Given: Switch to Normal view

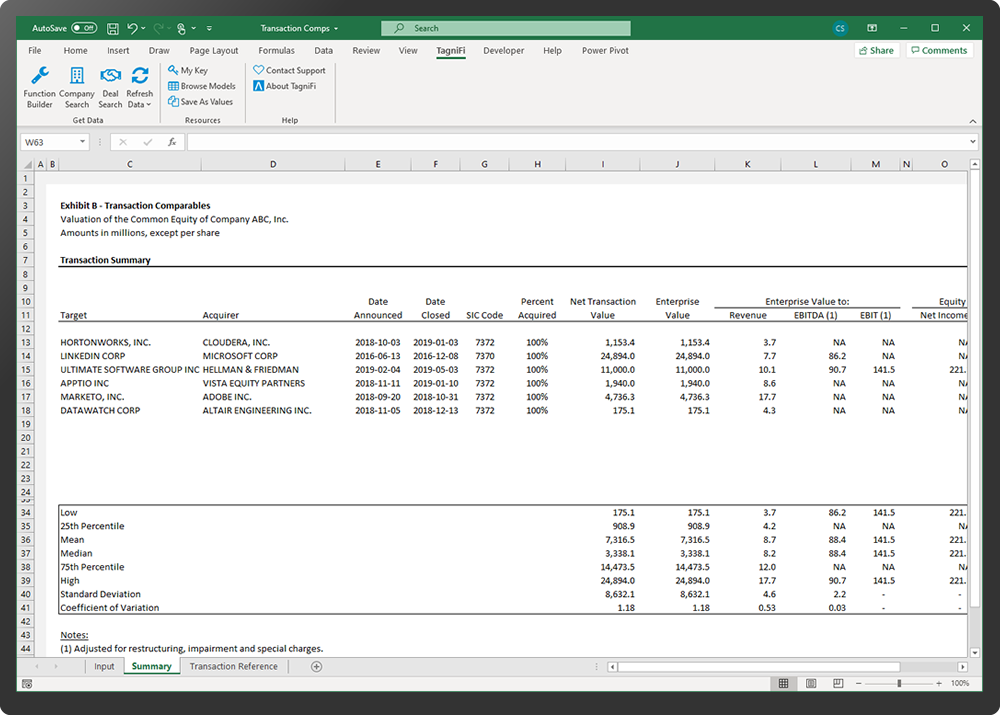Looking at the screenshot, I should [783, 683].
